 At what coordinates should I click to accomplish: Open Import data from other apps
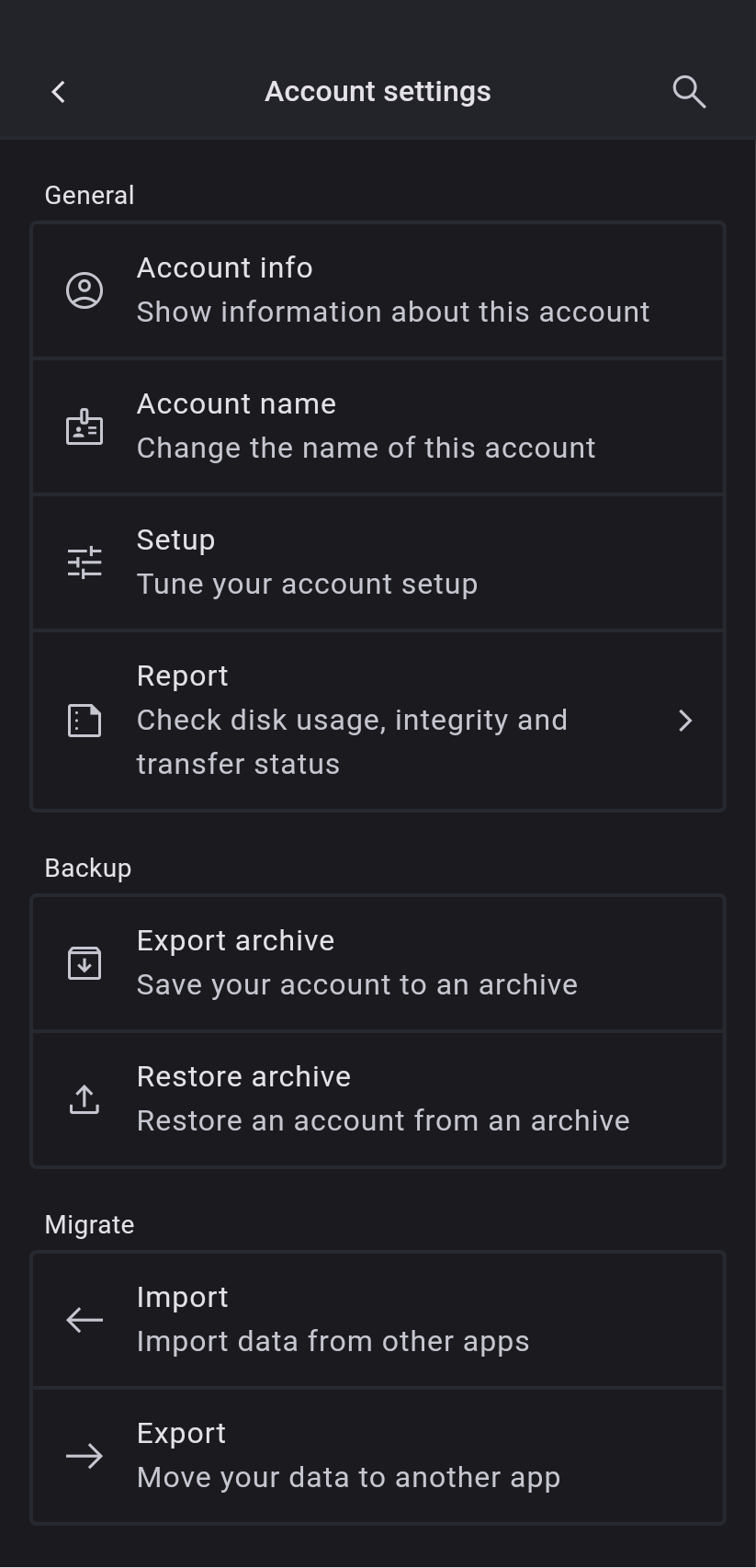[x=333, y=1320]
